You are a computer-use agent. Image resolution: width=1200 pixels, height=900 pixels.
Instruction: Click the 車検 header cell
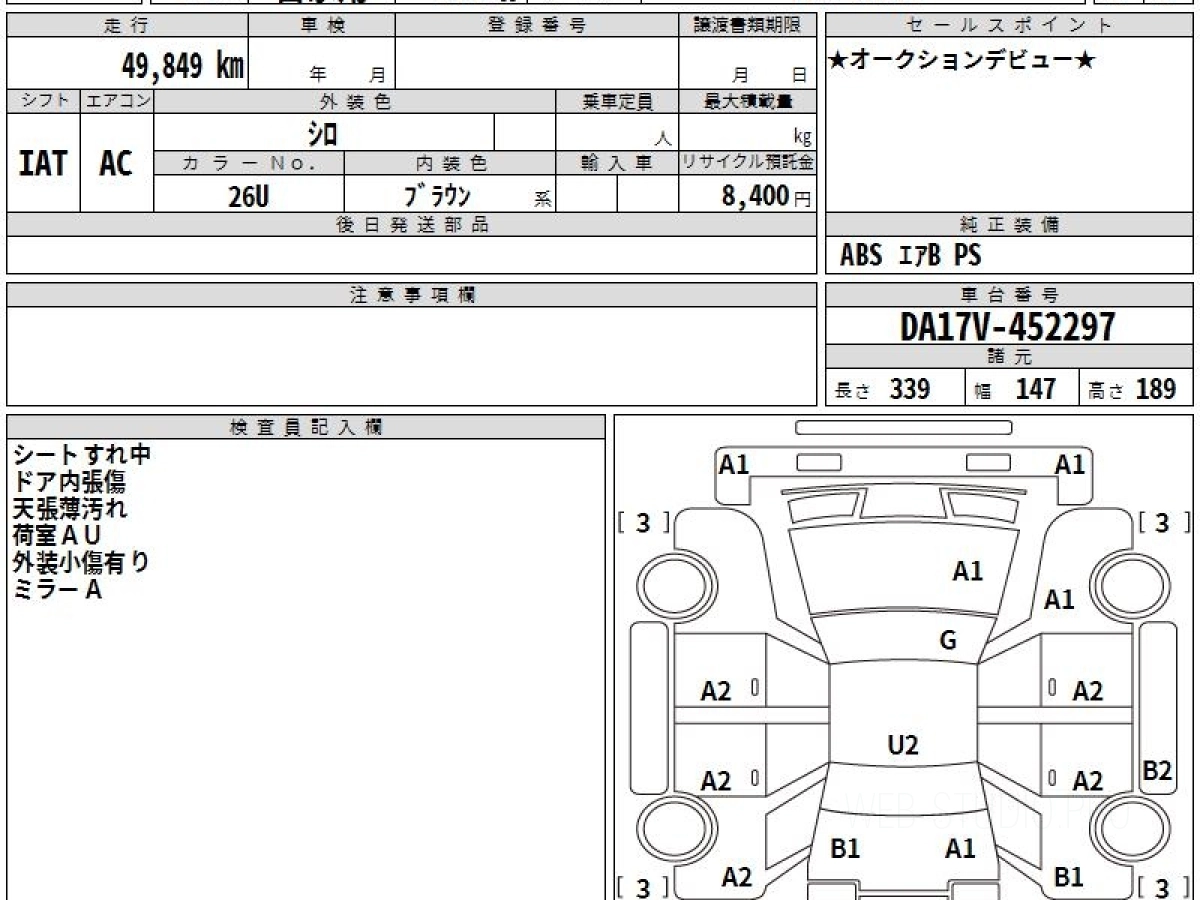pos(321,26)
